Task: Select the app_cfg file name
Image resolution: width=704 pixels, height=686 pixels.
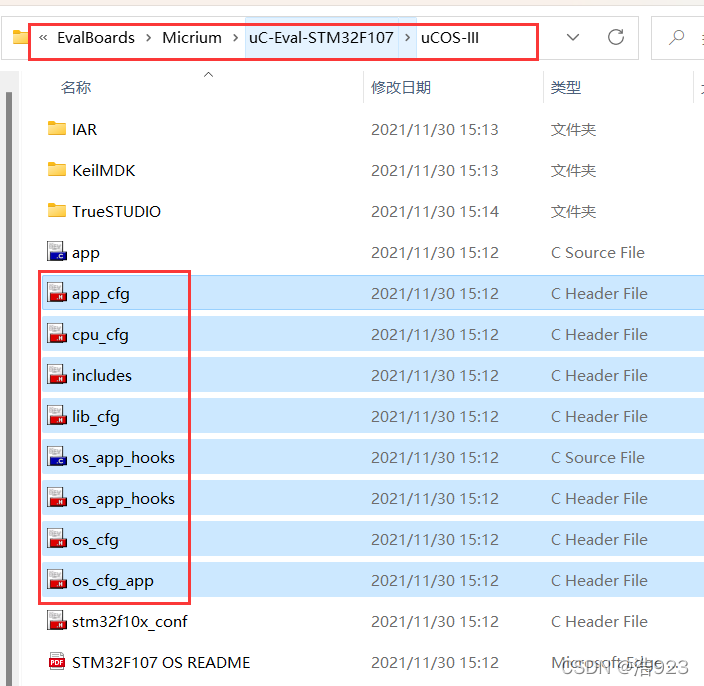Action: click(101, 294)
